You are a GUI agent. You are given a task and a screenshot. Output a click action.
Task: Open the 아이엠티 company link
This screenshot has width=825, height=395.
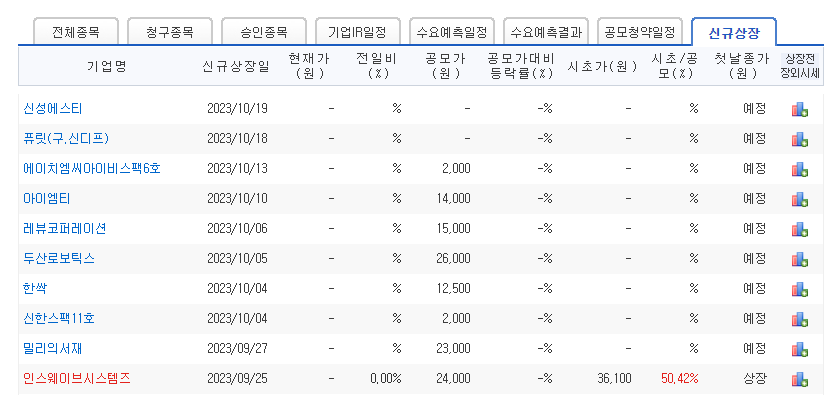coord(47,199)
